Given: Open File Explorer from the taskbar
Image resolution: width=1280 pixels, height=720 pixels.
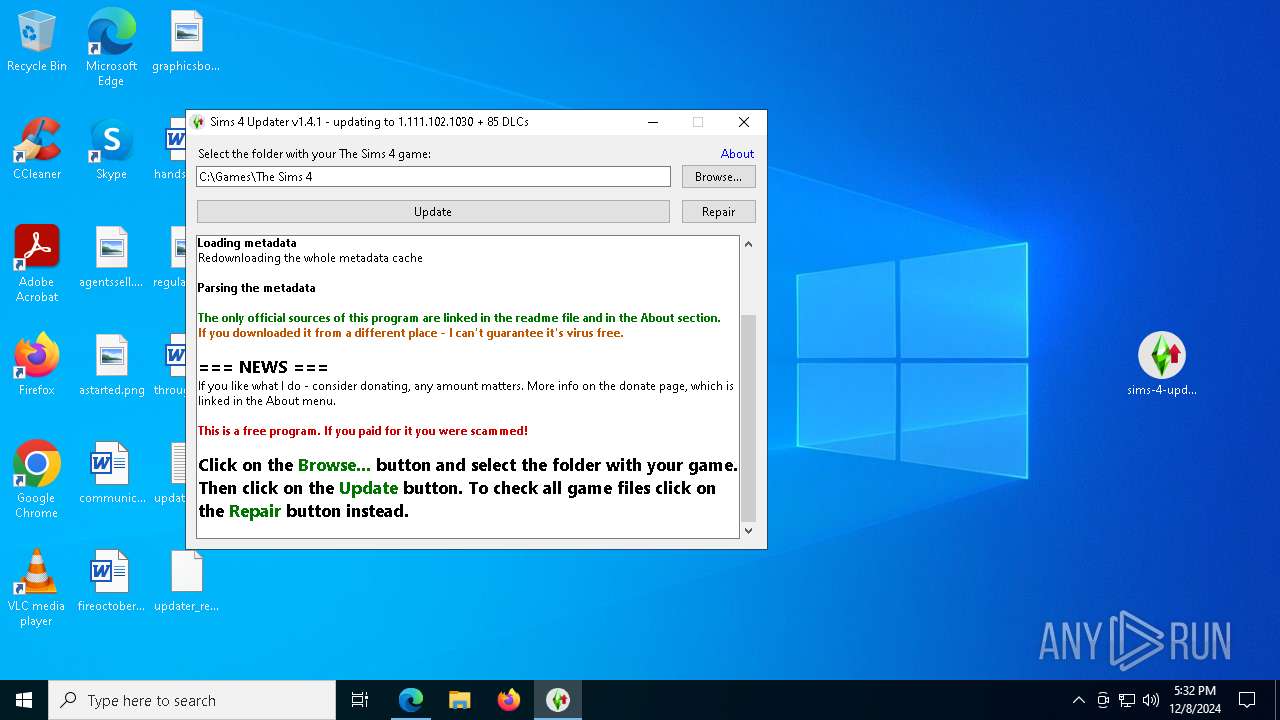Looking at the screenshot, I should (x=460, y=700).
